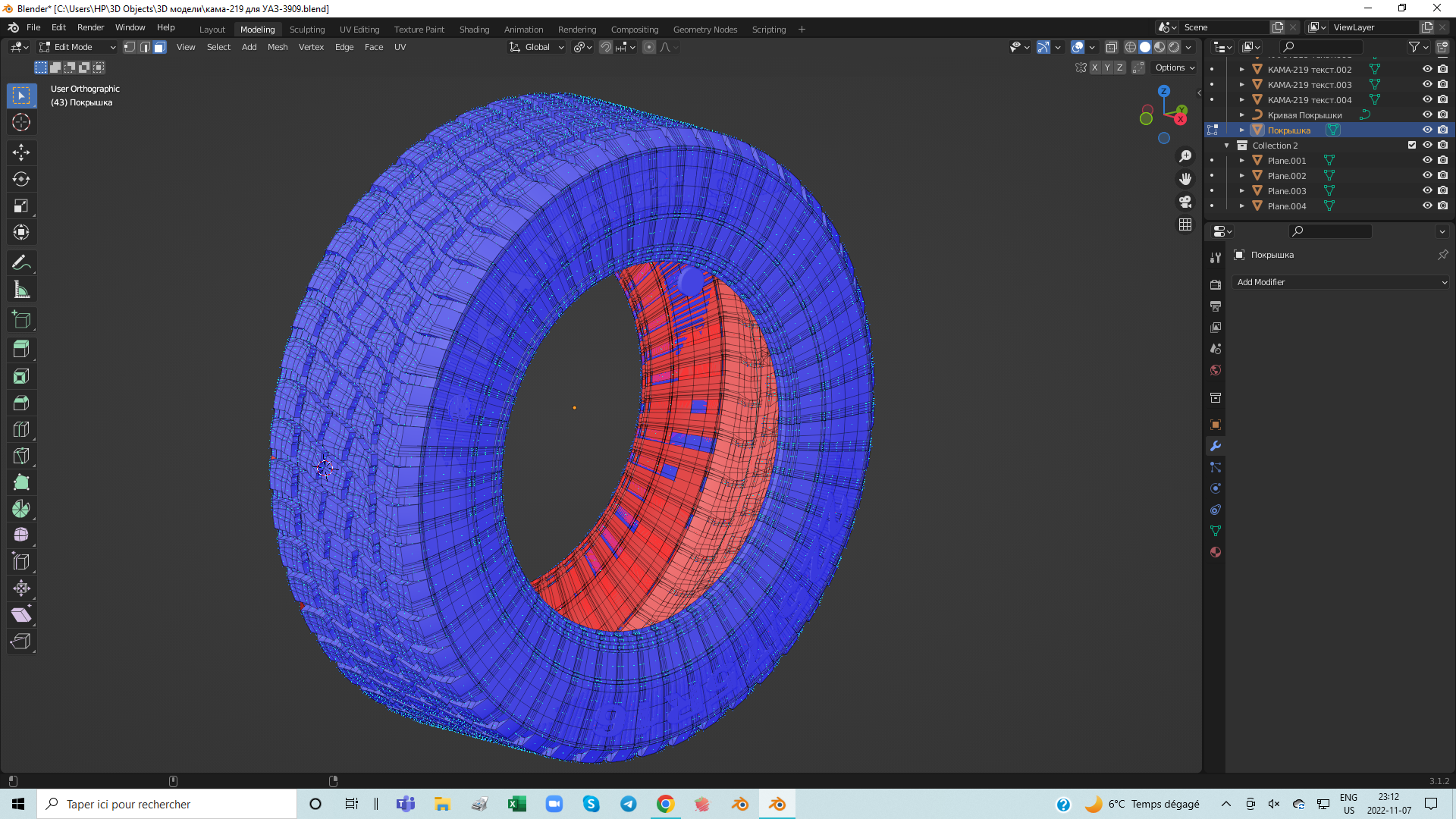Choose the Spin tool
Screen dimensions: 1456x819
point(21,509)
